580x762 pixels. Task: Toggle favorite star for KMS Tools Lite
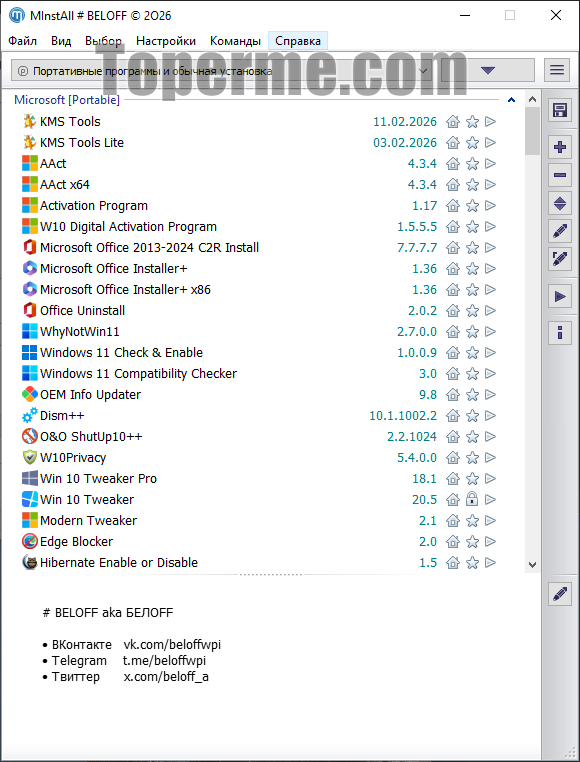pos(472,142)
